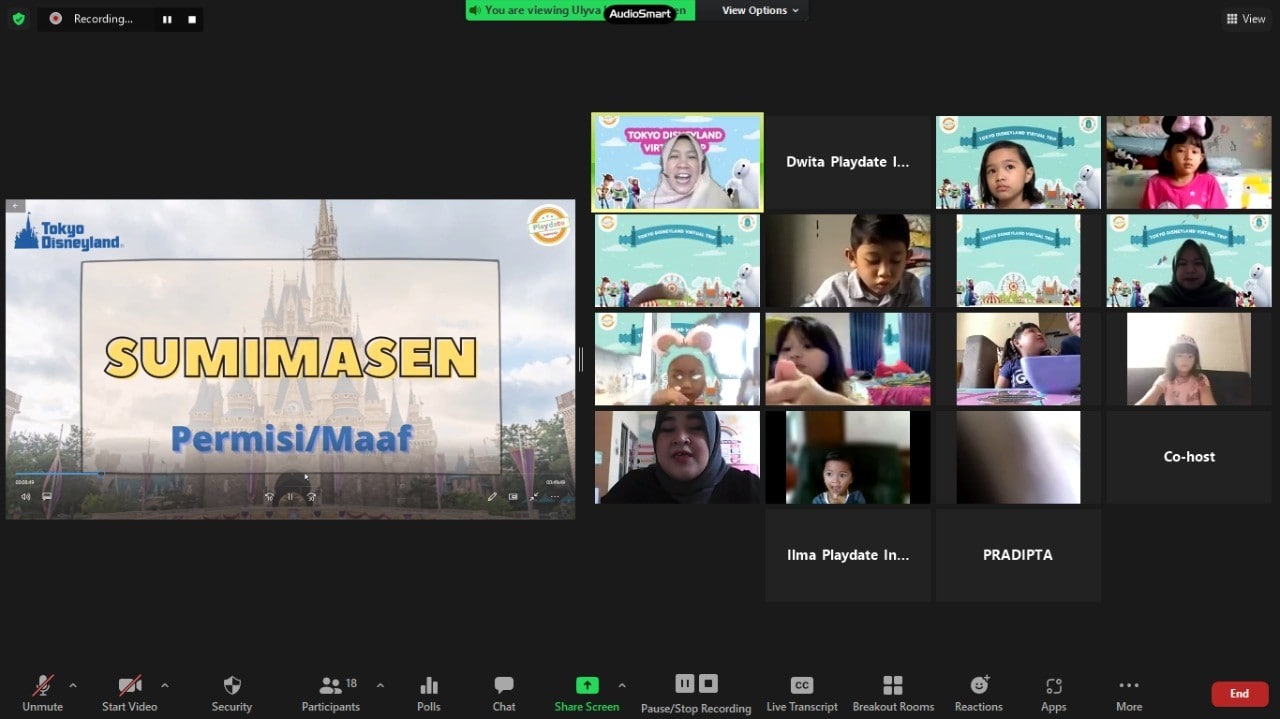This screenshot has width=1280, height=719.
Task: Open Polls from the meeting toolbar
Action: tap(429, 692)
